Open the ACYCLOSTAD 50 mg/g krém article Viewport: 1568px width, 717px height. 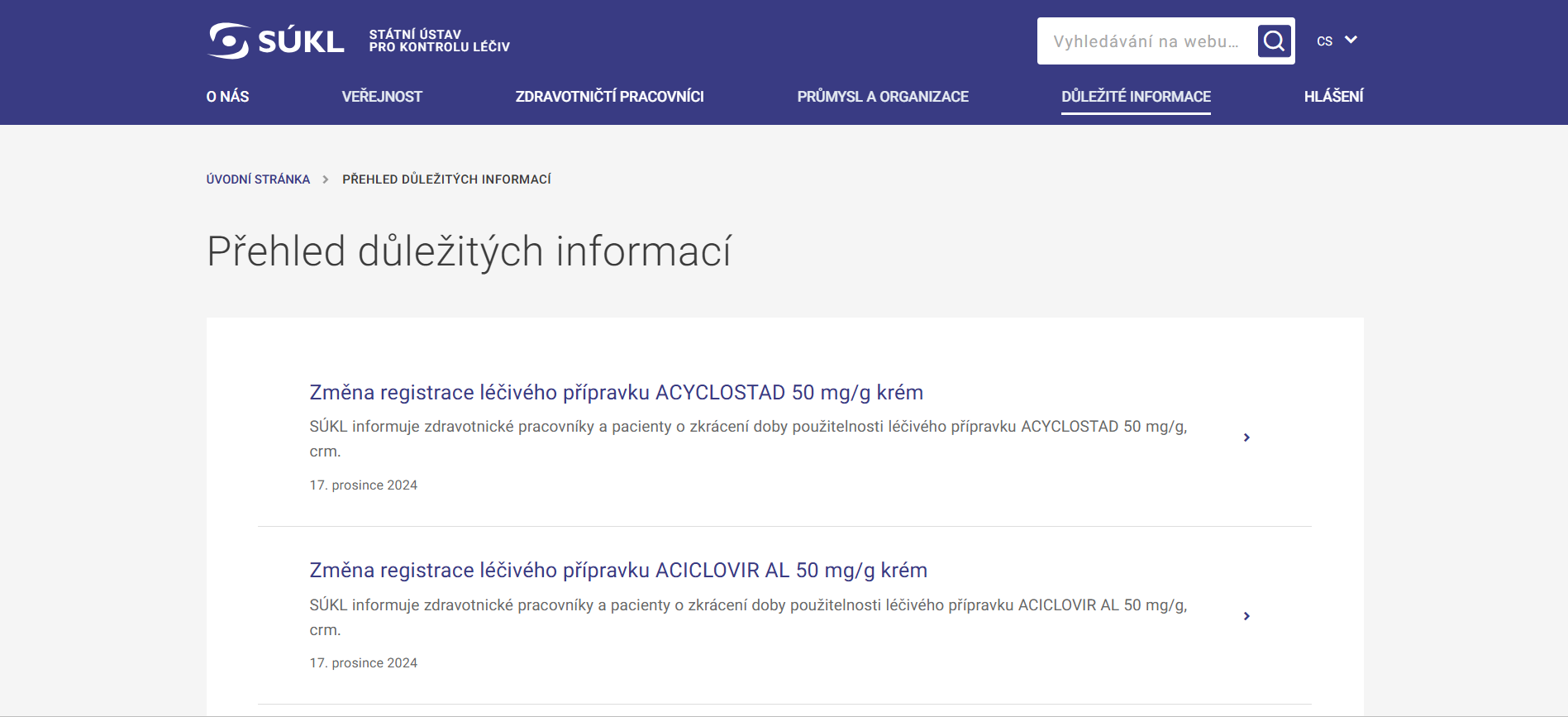[x=616, y=392]
